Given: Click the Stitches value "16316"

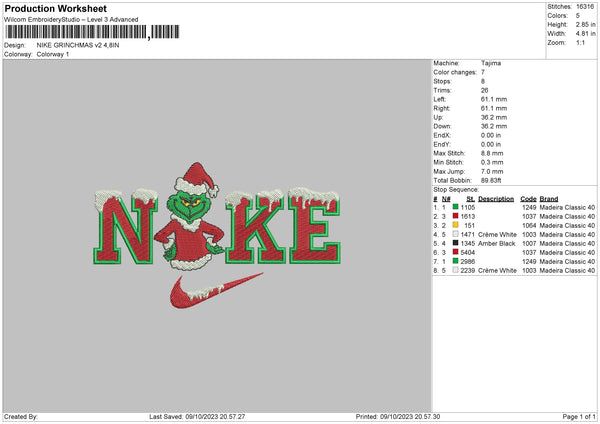Looking at the screenshot, I should 585,7.
